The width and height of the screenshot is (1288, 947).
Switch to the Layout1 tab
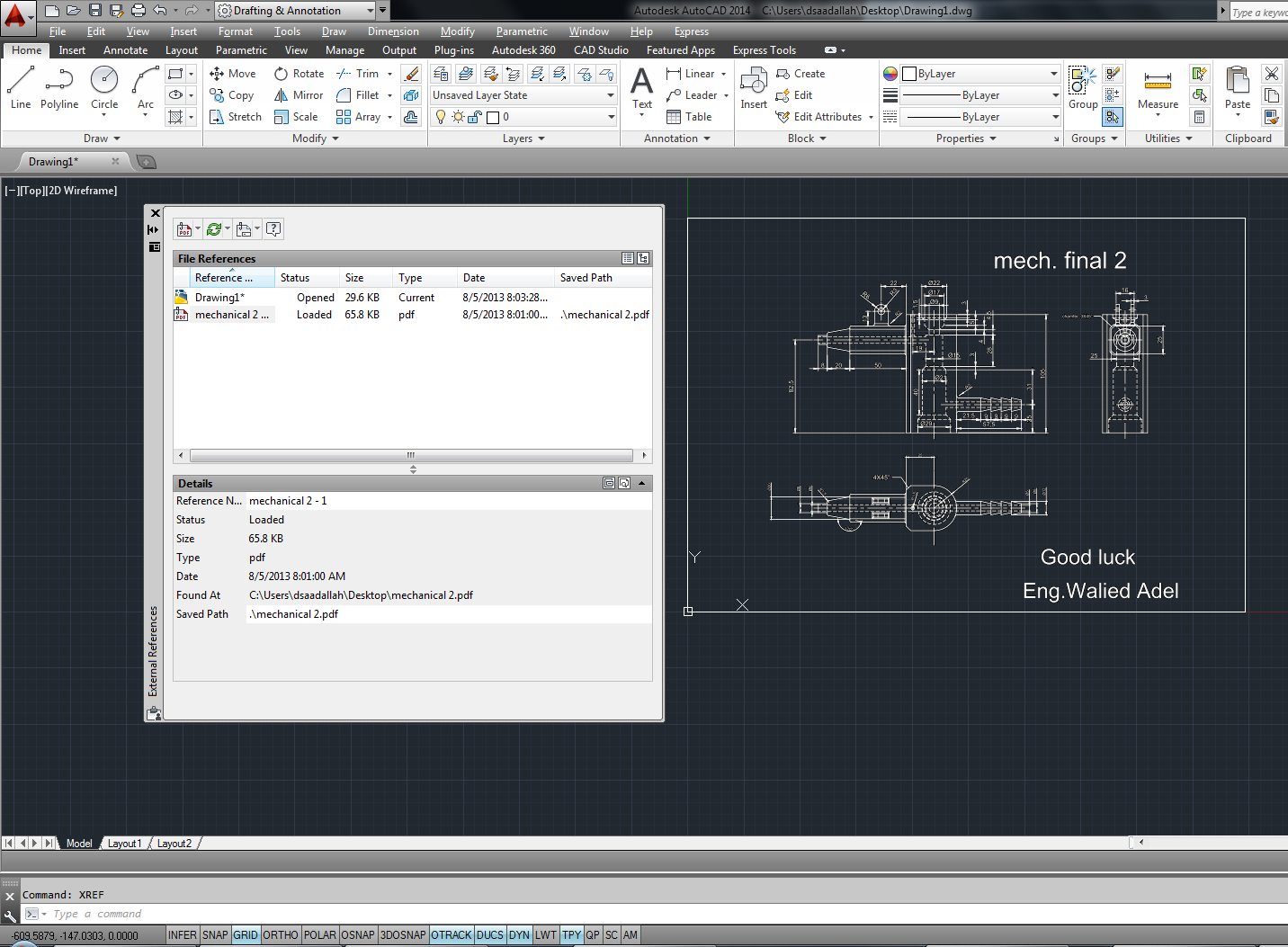[x=124, y=844]
